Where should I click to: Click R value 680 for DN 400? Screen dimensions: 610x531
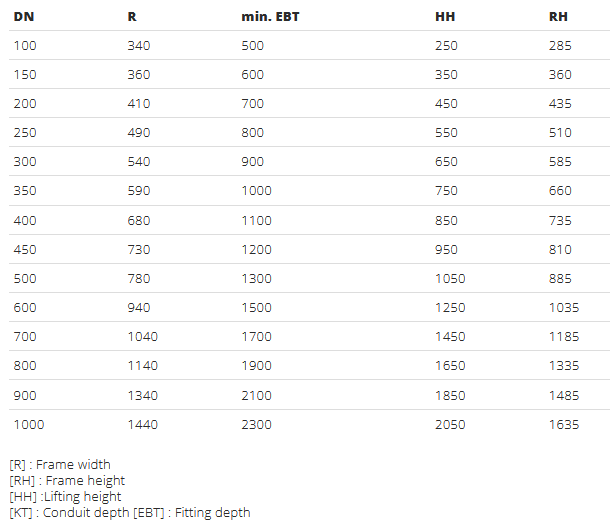coord(139,220)
